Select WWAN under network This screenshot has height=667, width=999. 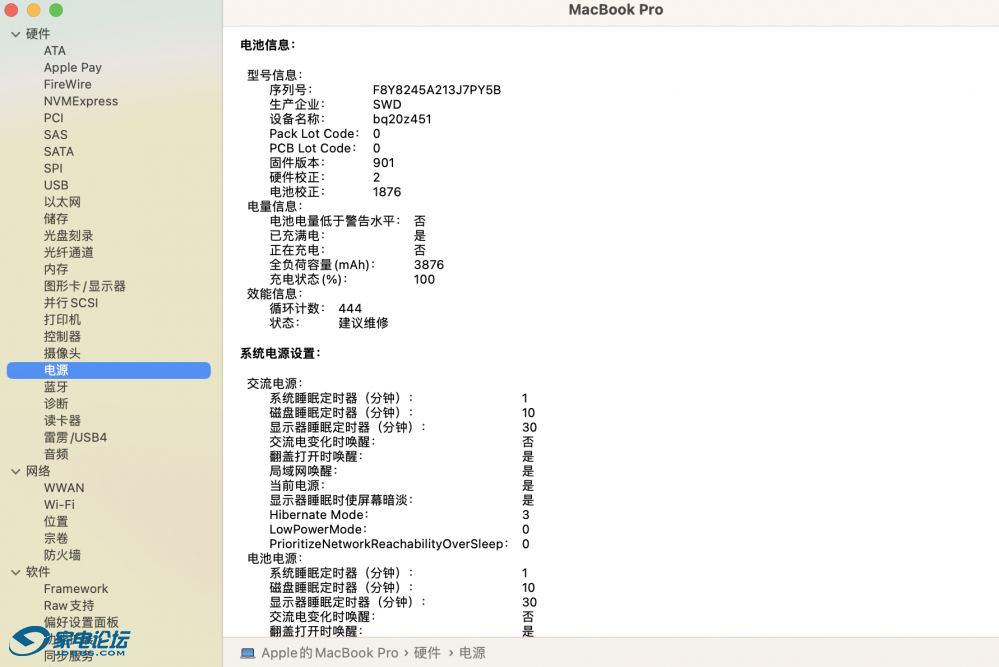click(x=64, y=488)
